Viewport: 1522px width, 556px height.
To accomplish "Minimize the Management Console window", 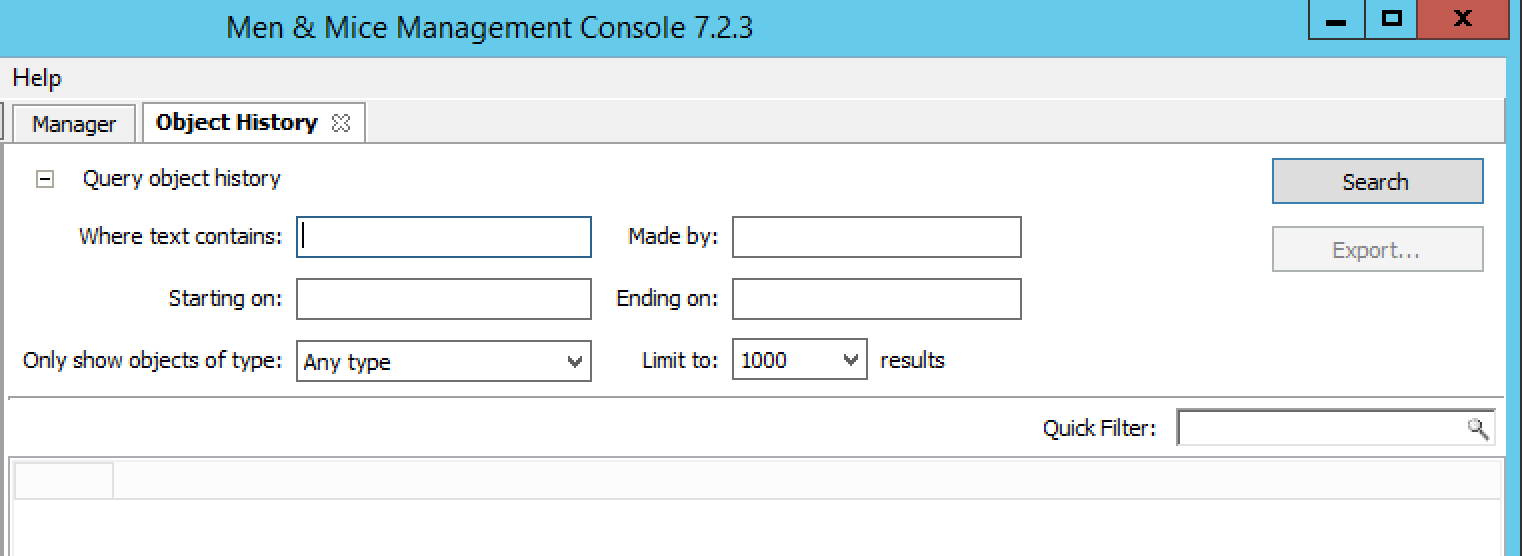I will pos(1339,20).
